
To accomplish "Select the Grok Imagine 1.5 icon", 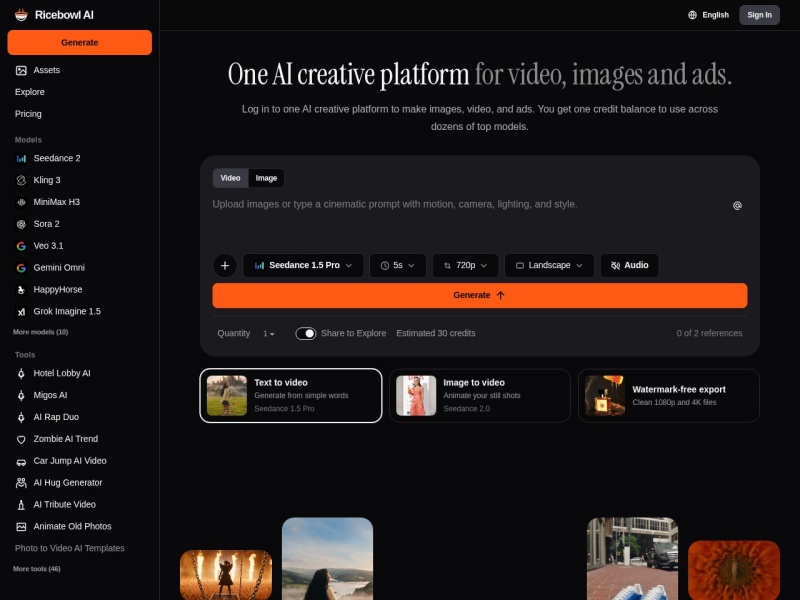I will (x=21, y=312).
